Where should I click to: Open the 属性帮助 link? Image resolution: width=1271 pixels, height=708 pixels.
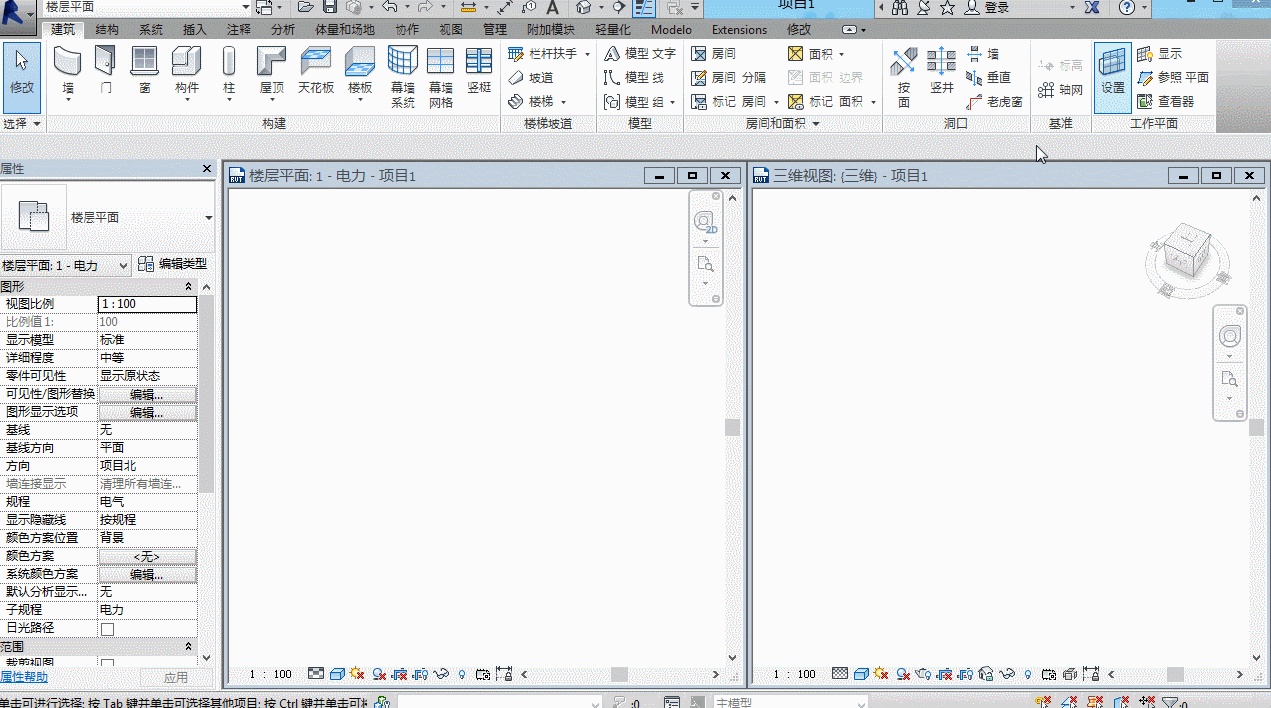tap(24, 677)
